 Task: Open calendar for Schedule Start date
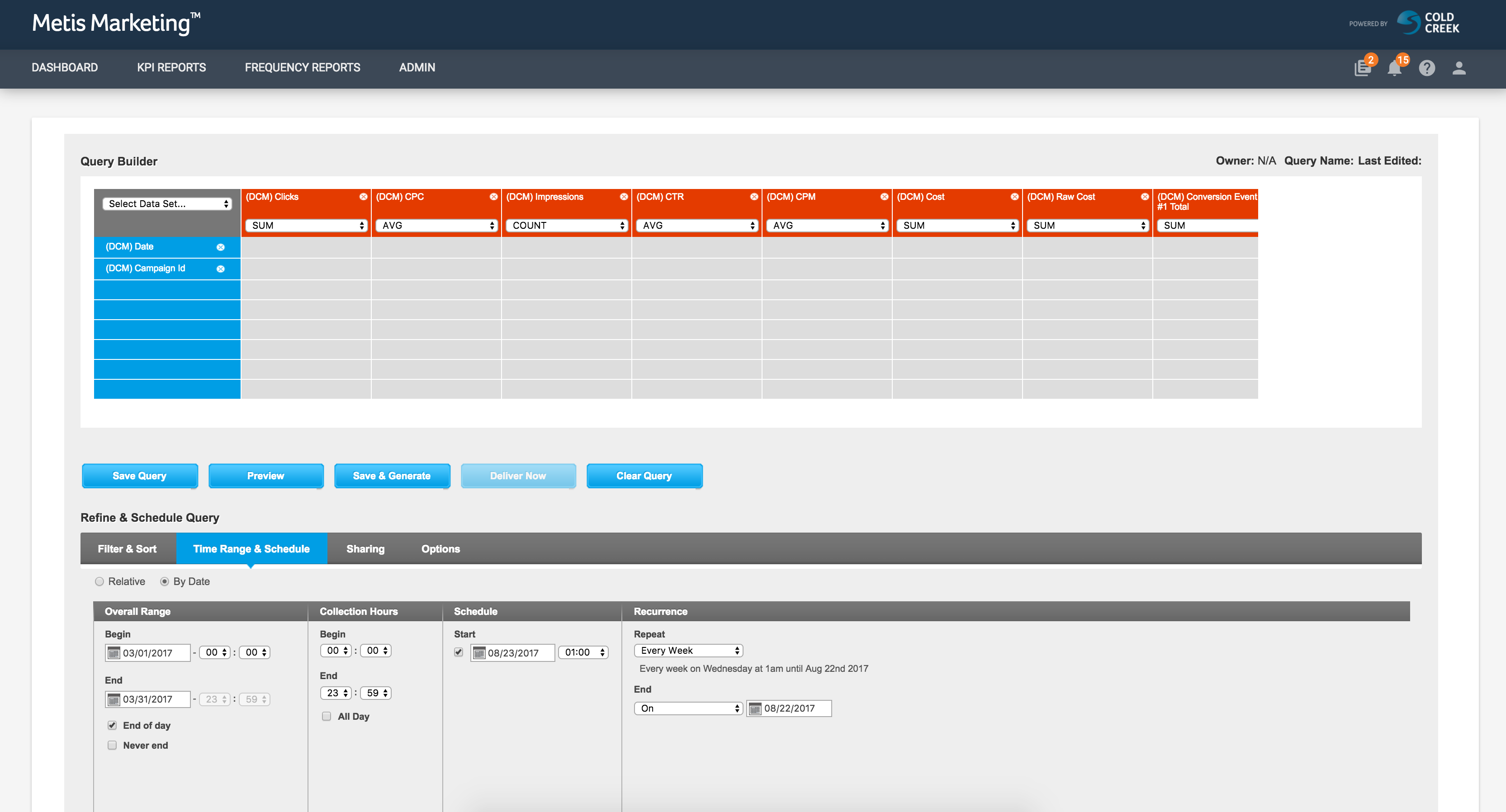pos(479,653)
